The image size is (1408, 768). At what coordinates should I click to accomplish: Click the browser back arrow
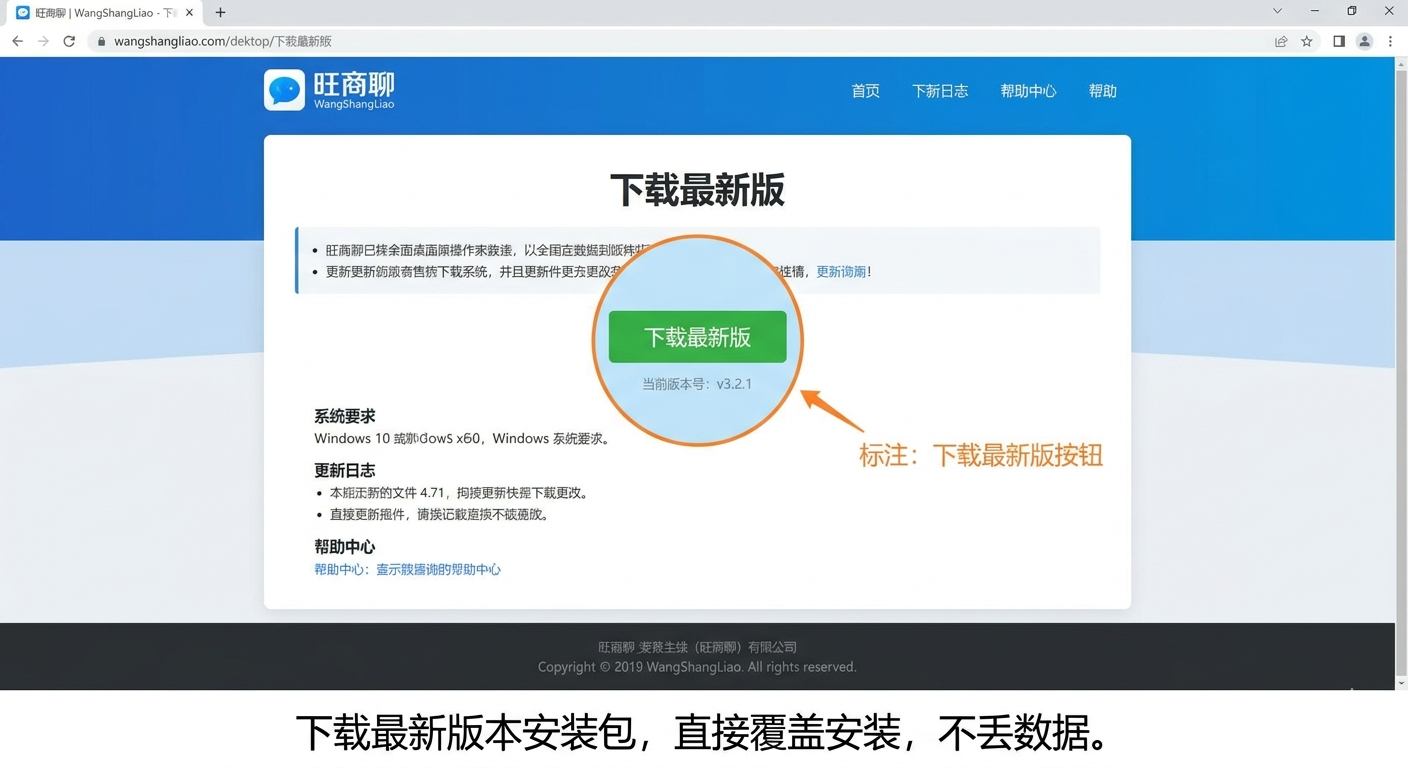(x=17, y=41)
